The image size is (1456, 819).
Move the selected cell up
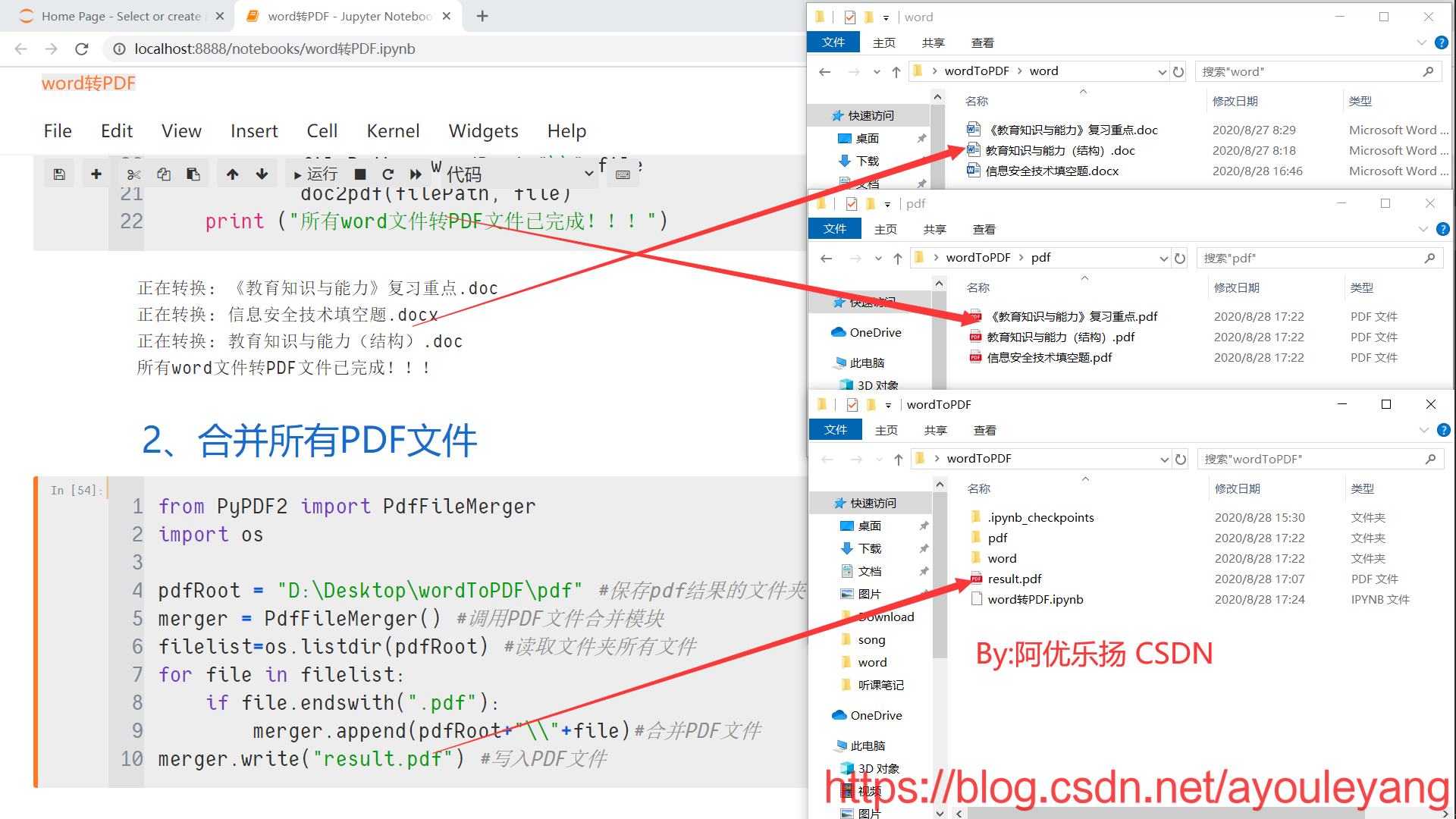coord(233,174)
